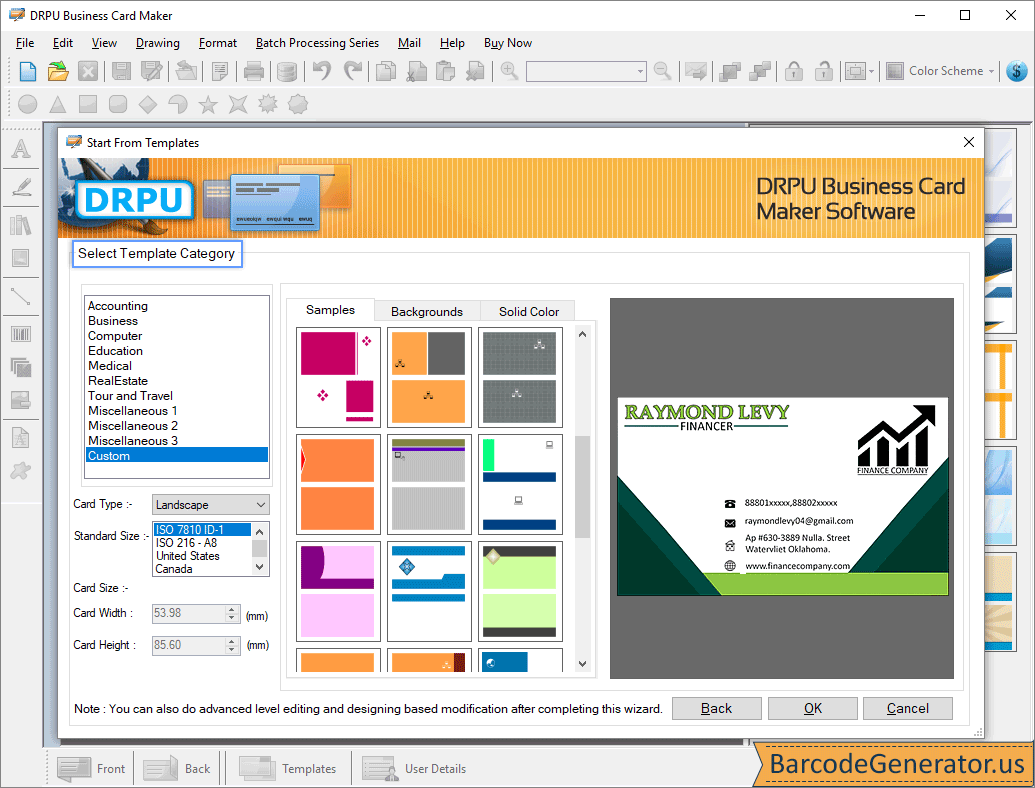Select the Line tool in left sidebar
Viewport: 1035px width, 788px height.
coord(21,296)
